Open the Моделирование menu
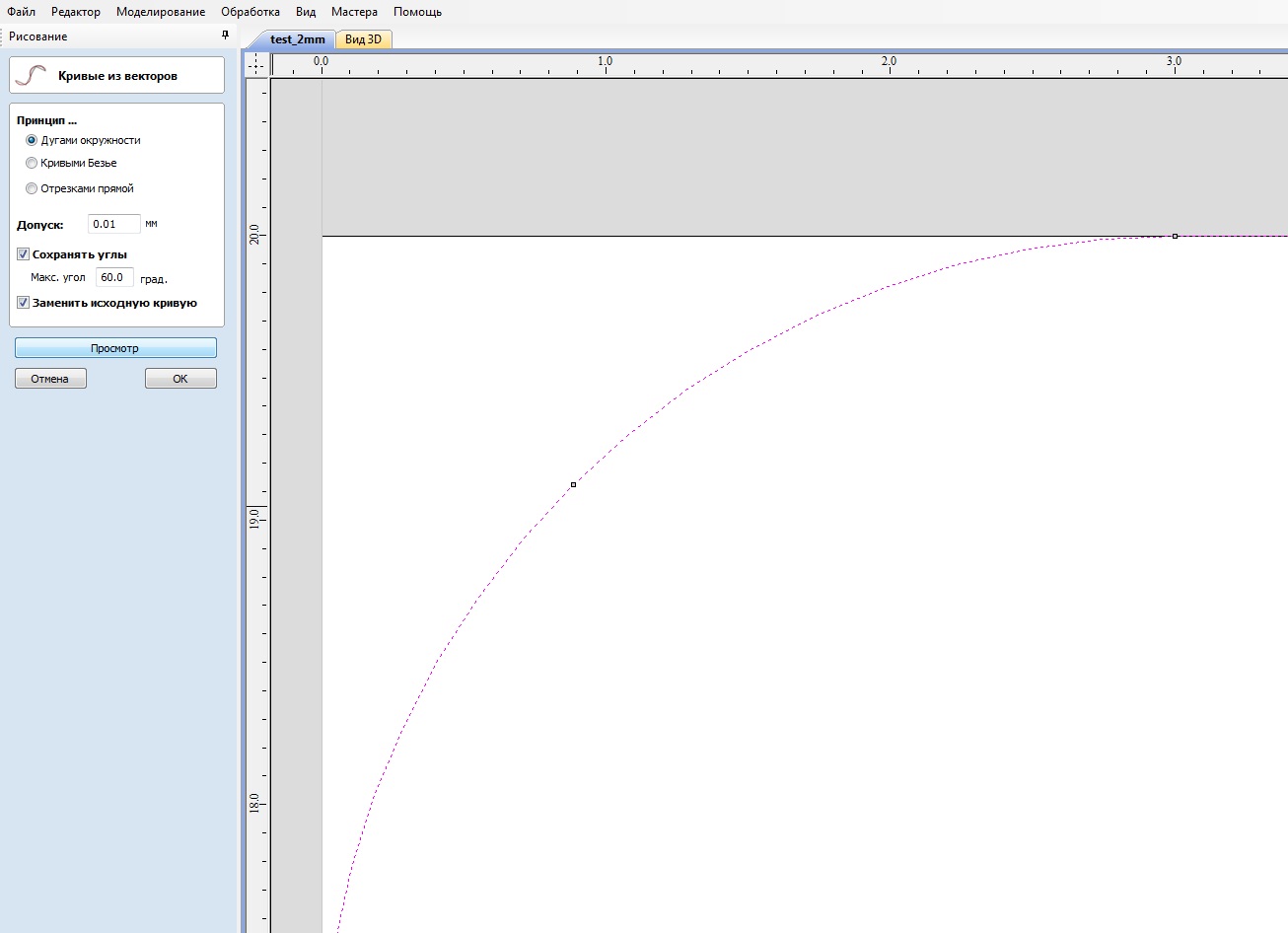The image size is (1288, 933). coord(161,12)
